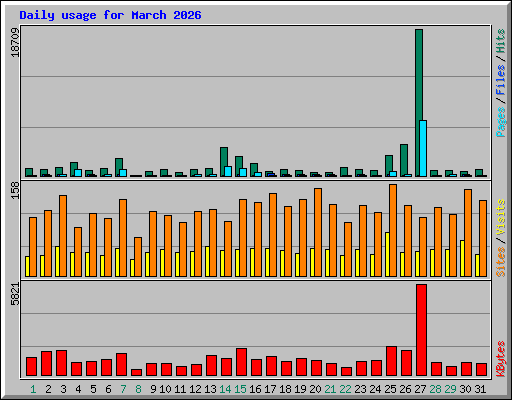The image size is (512, 400).
Task: Select the orange Visits bar for day 20
Action: 318,232
